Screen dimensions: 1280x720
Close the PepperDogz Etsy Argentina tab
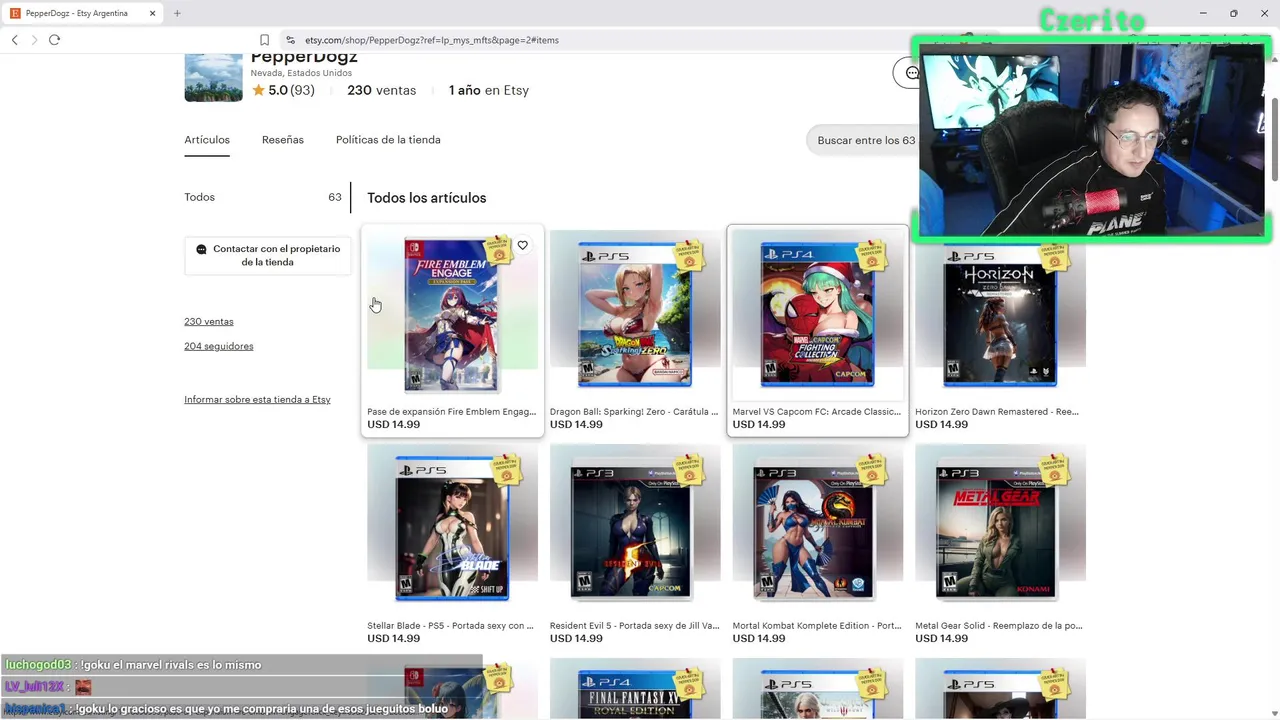pyautogui.click(x=152, y=13)
